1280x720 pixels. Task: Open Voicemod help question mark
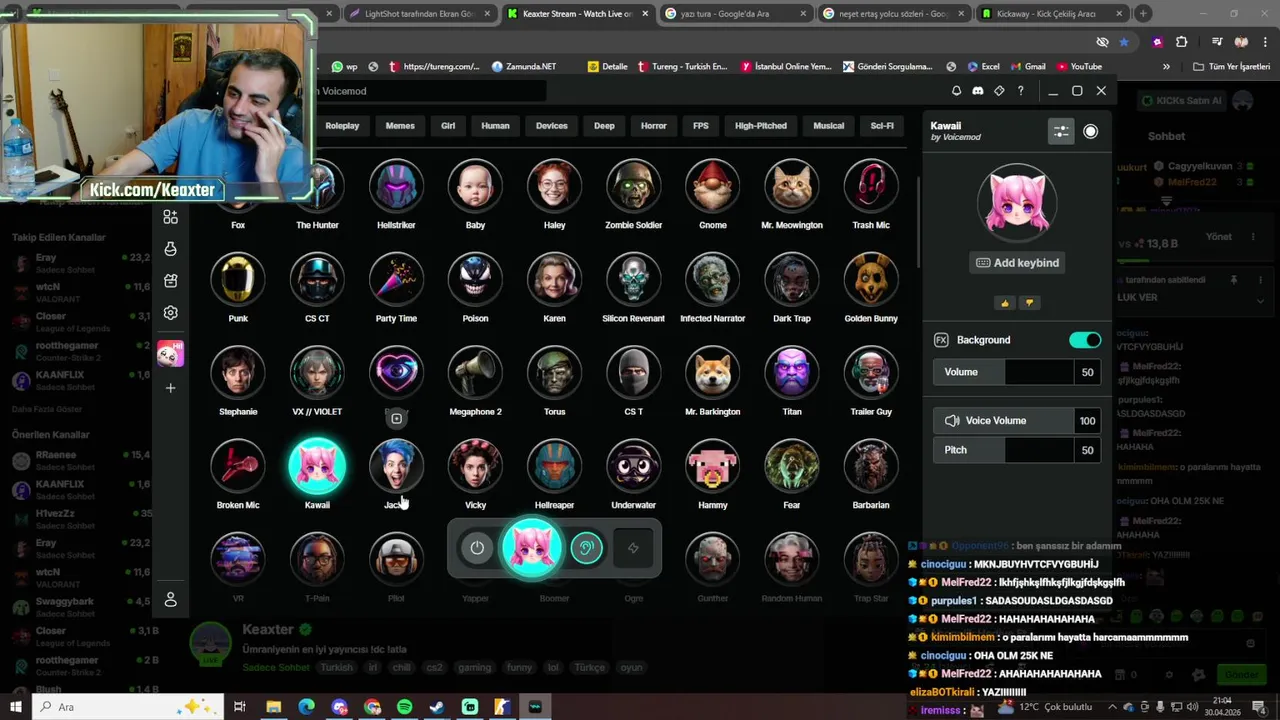1020,91
